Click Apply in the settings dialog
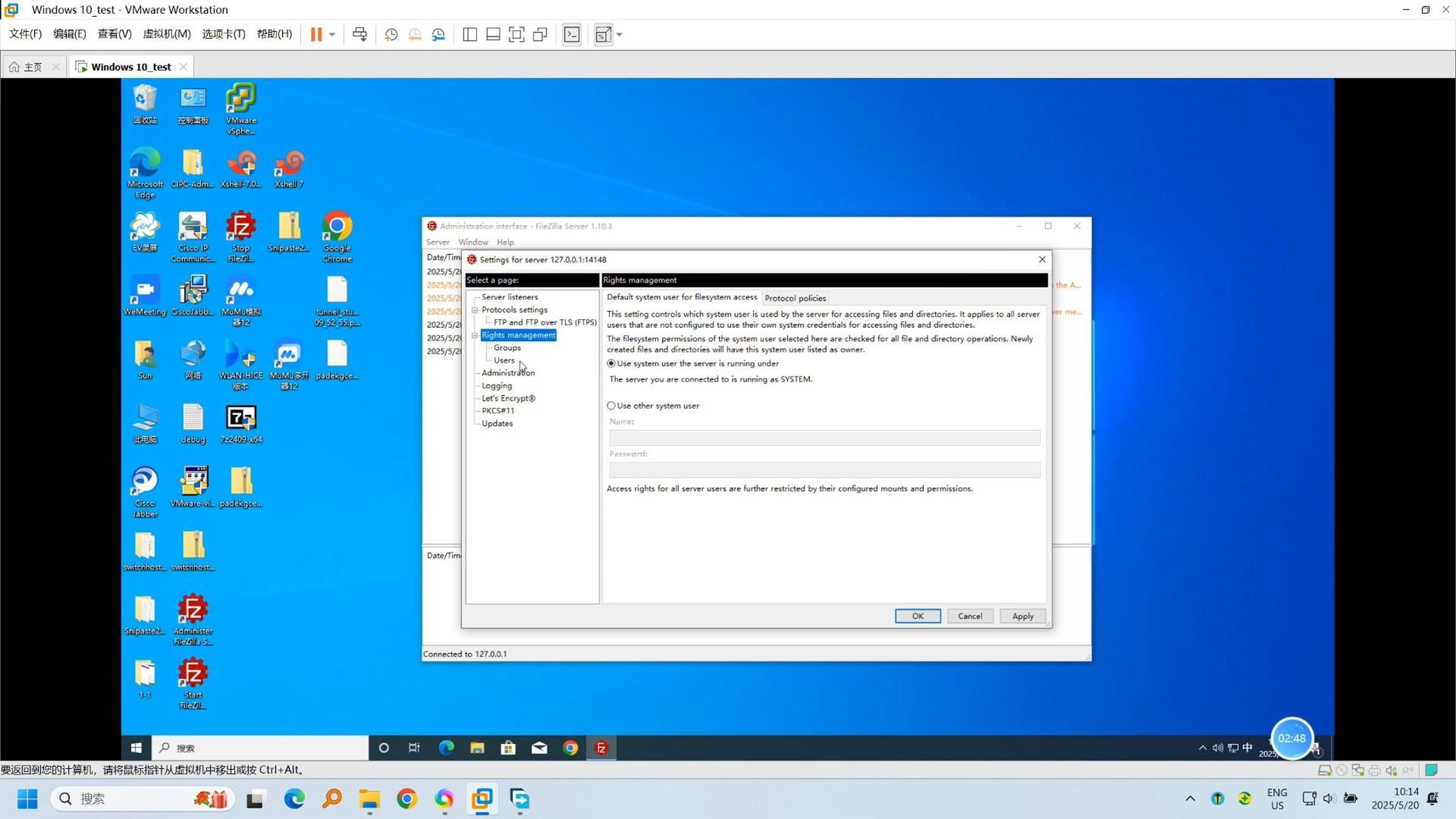The width and height of the screenshot is (1456, 819). click(x=1023, y=616)
